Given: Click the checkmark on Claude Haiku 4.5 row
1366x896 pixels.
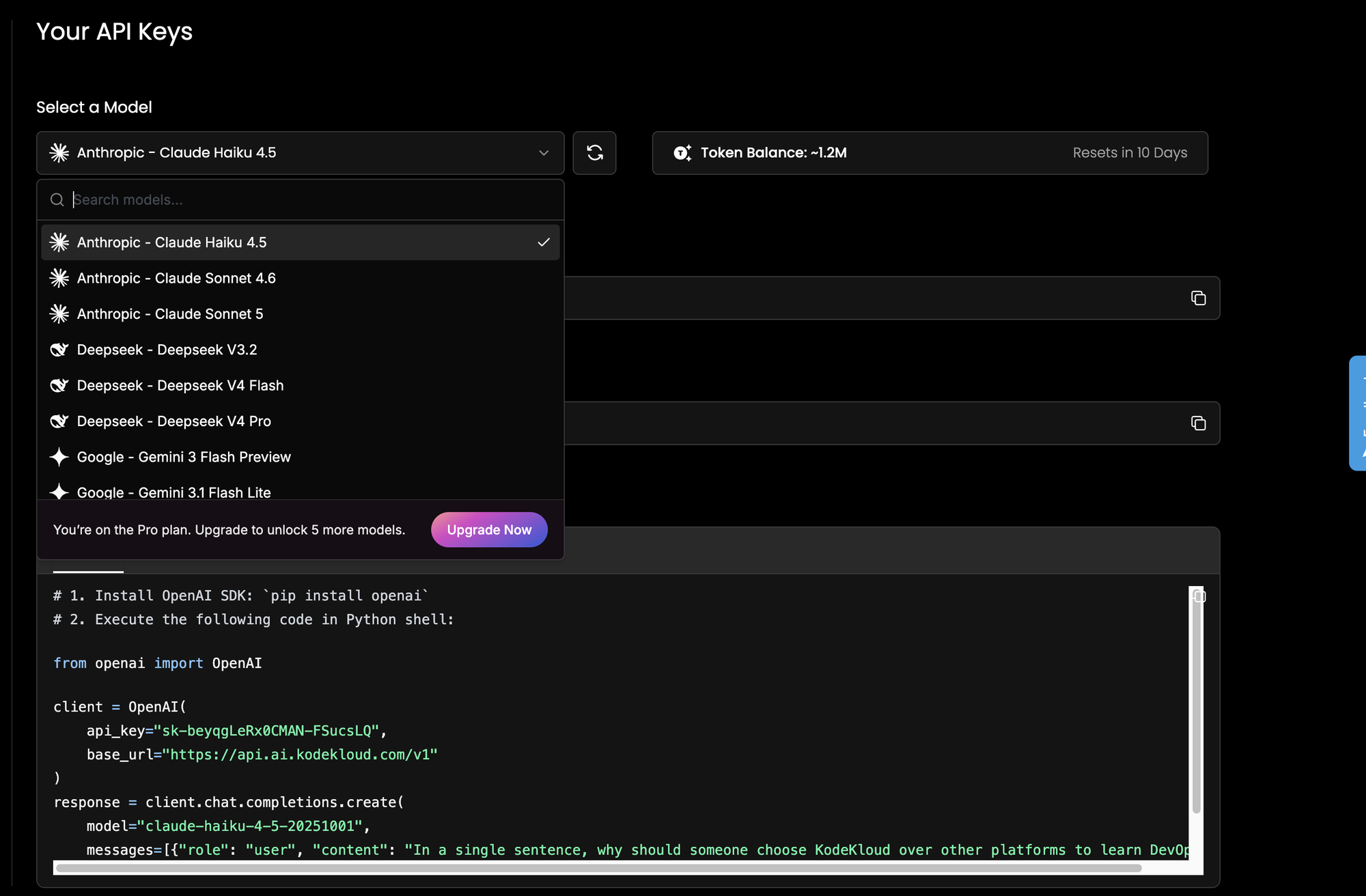Looking at the screenshot, I should coord(544,242).
